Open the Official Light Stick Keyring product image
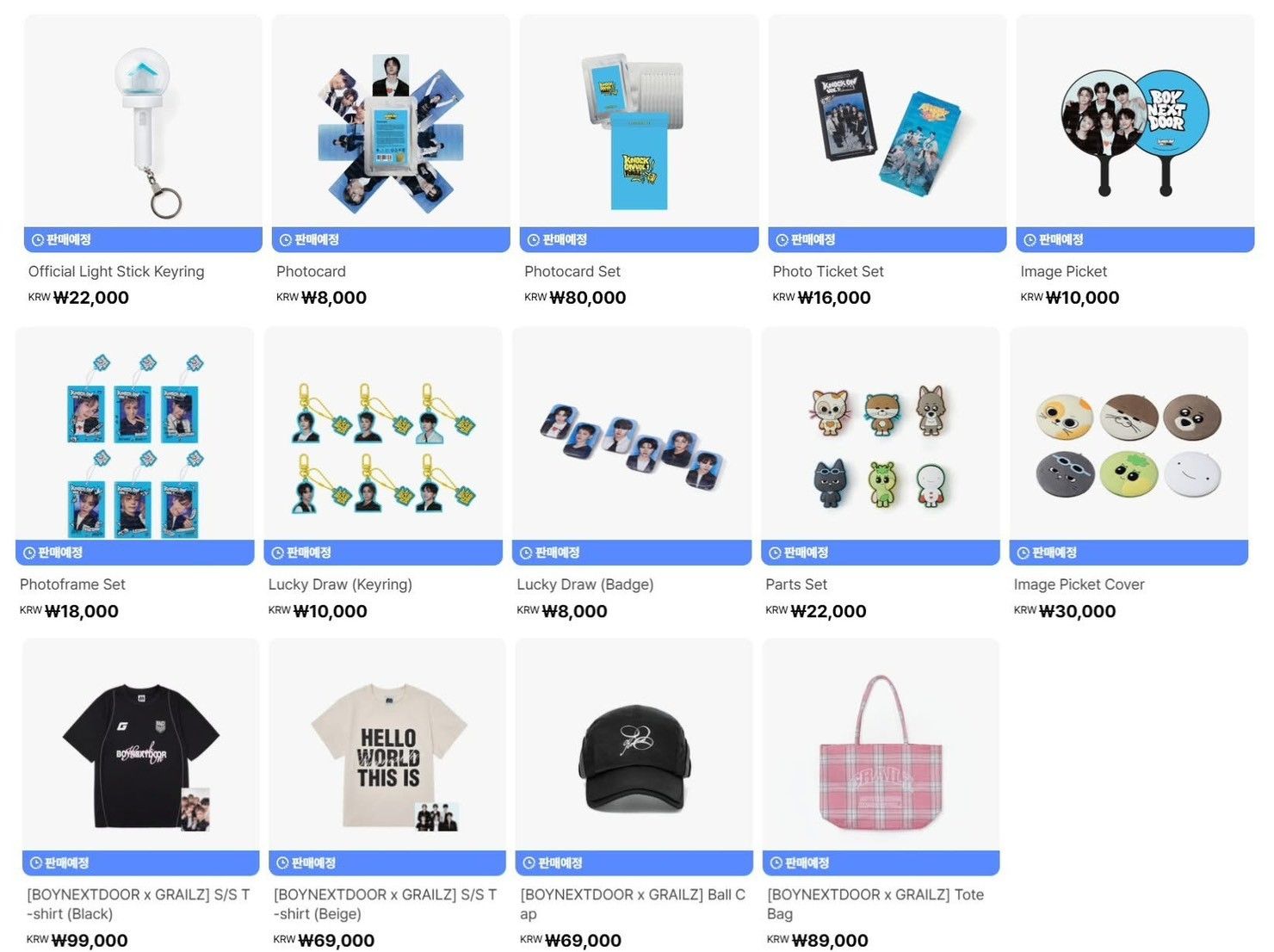Viewport: 1274px width, 952px height. pyautogui.click(x=143, y=121)
